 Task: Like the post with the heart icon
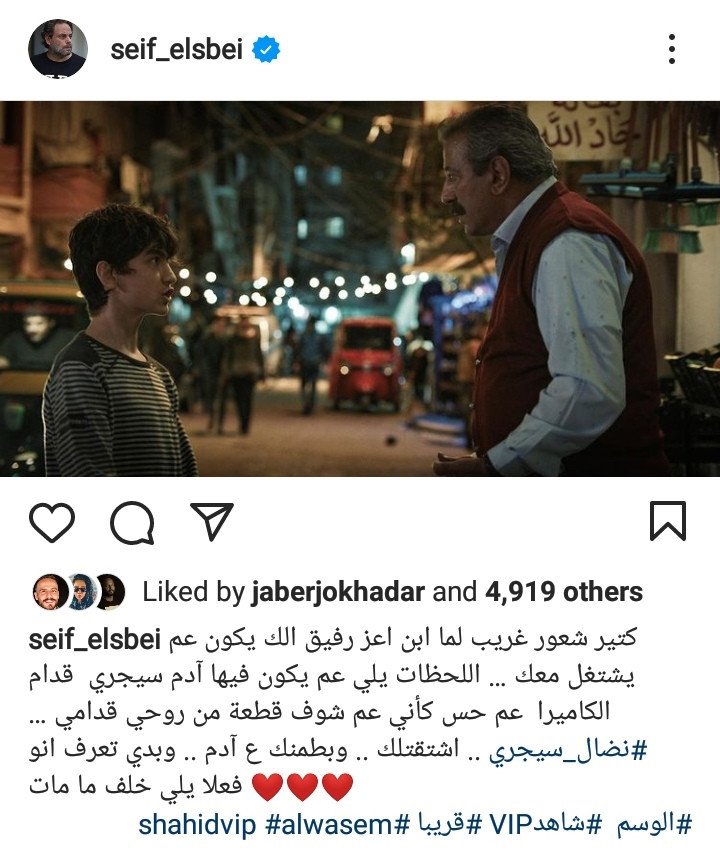52,522
